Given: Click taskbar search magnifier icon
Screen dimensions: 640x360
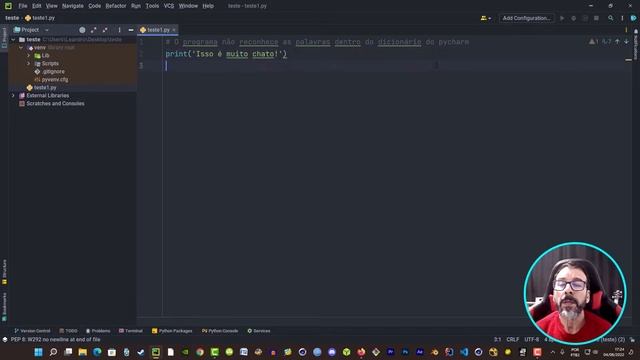Looking at the screenshot, I should tap(53, 352).
